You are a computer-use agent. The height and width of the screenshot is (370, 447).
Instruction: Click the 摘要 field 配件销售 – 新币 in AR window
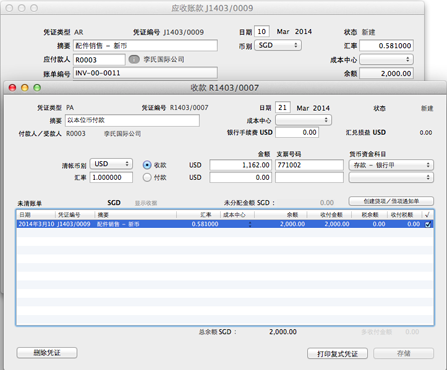(x=145, y=46)
